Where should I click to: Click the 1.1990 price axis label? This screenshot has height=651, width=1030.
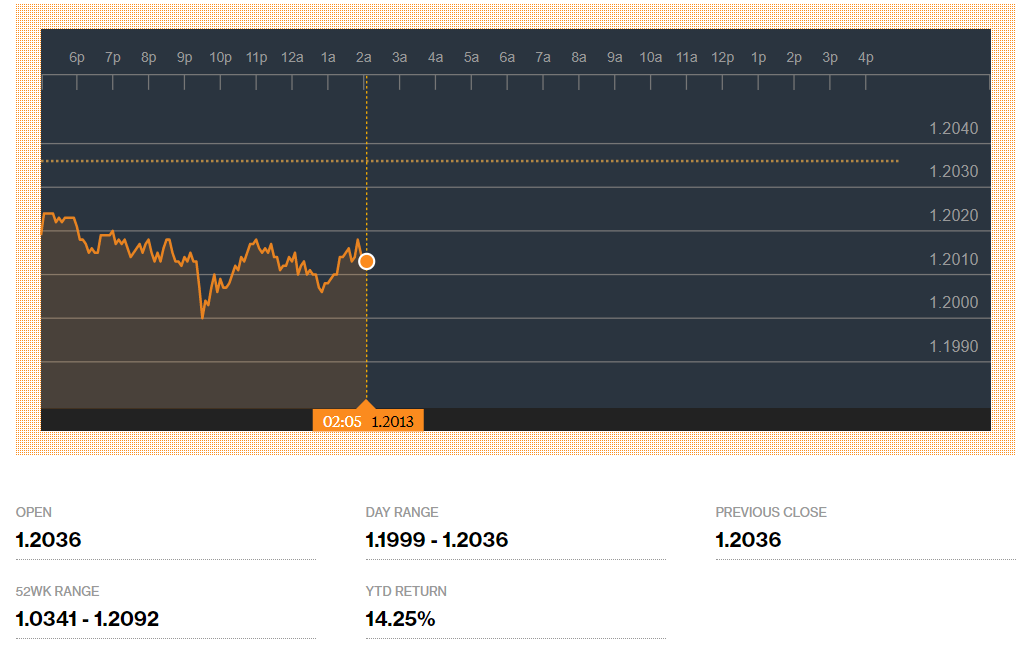953,347
